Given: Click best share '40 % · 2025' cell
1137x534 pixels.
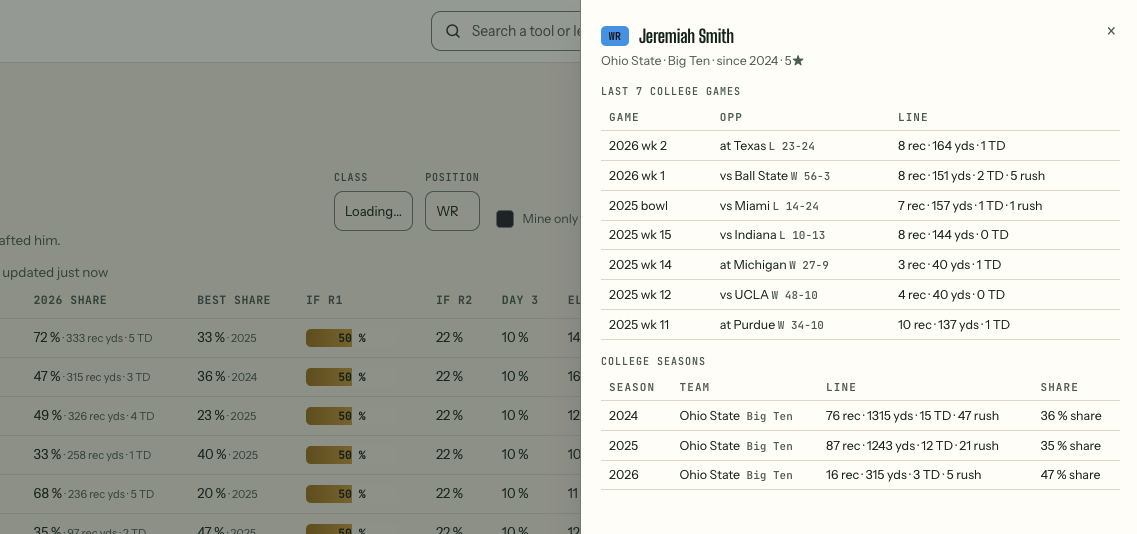Looking at the screenshot, I should pyautogui.click(x=228, y=455).
